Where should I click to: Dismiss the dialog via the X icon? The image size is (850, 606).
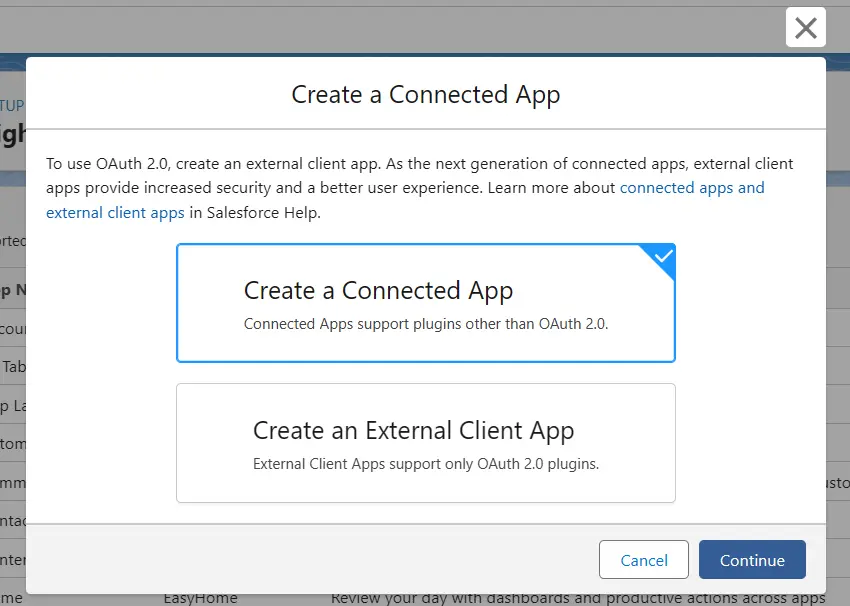pos(806,27)
